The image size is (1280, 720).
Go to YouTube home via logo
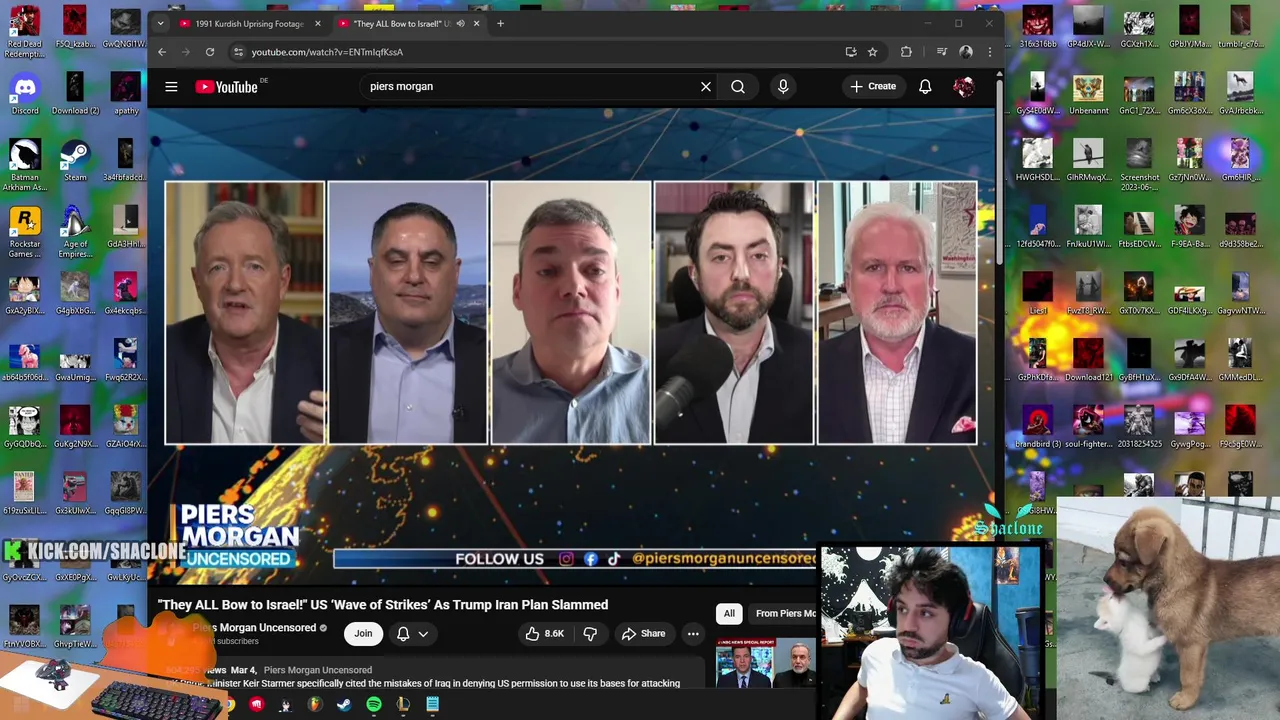coord(227,87)
